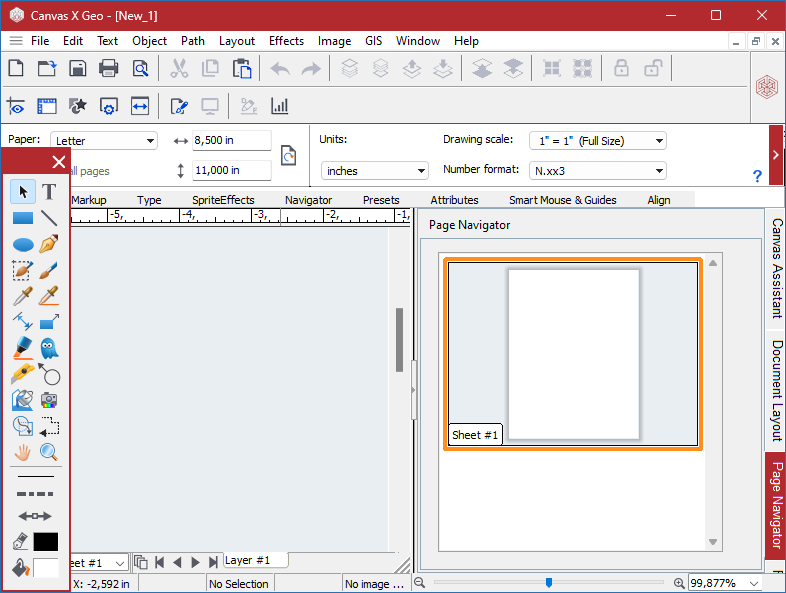Select the Line tool
The image size is (786, 593).
click(x=49, y=218)
